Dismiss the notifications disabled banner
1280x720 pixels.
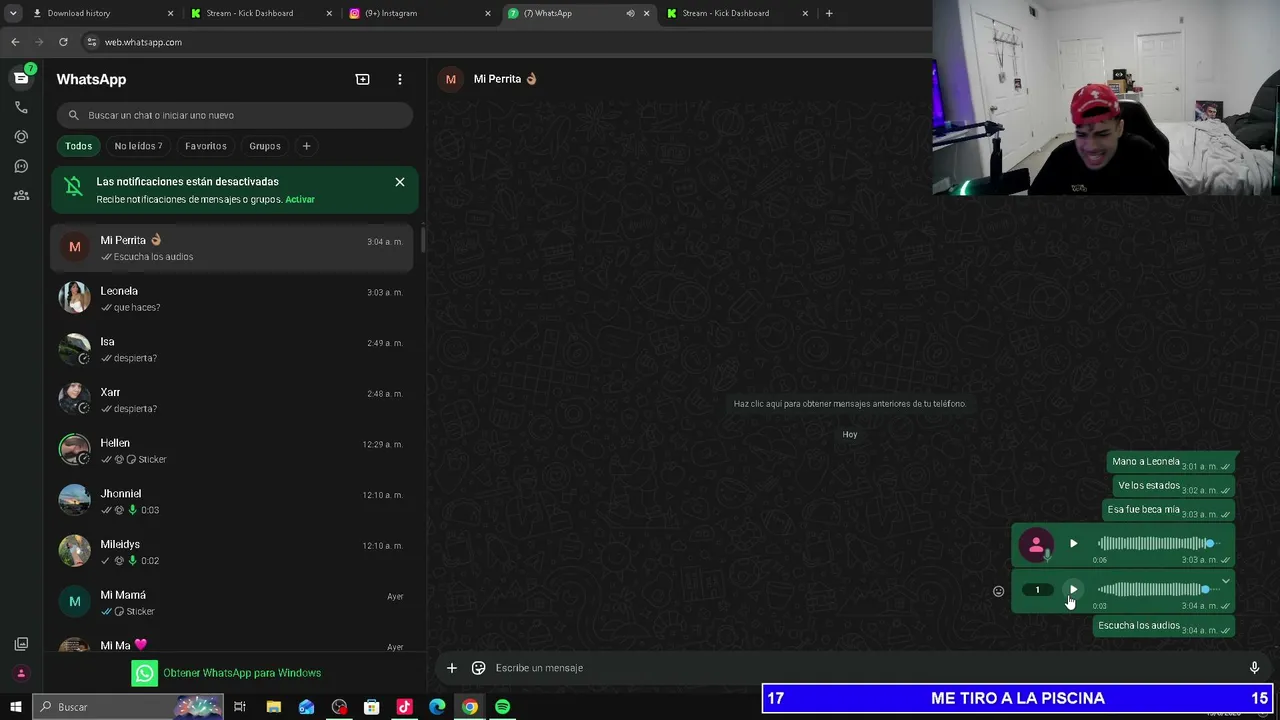click(399, 182)
